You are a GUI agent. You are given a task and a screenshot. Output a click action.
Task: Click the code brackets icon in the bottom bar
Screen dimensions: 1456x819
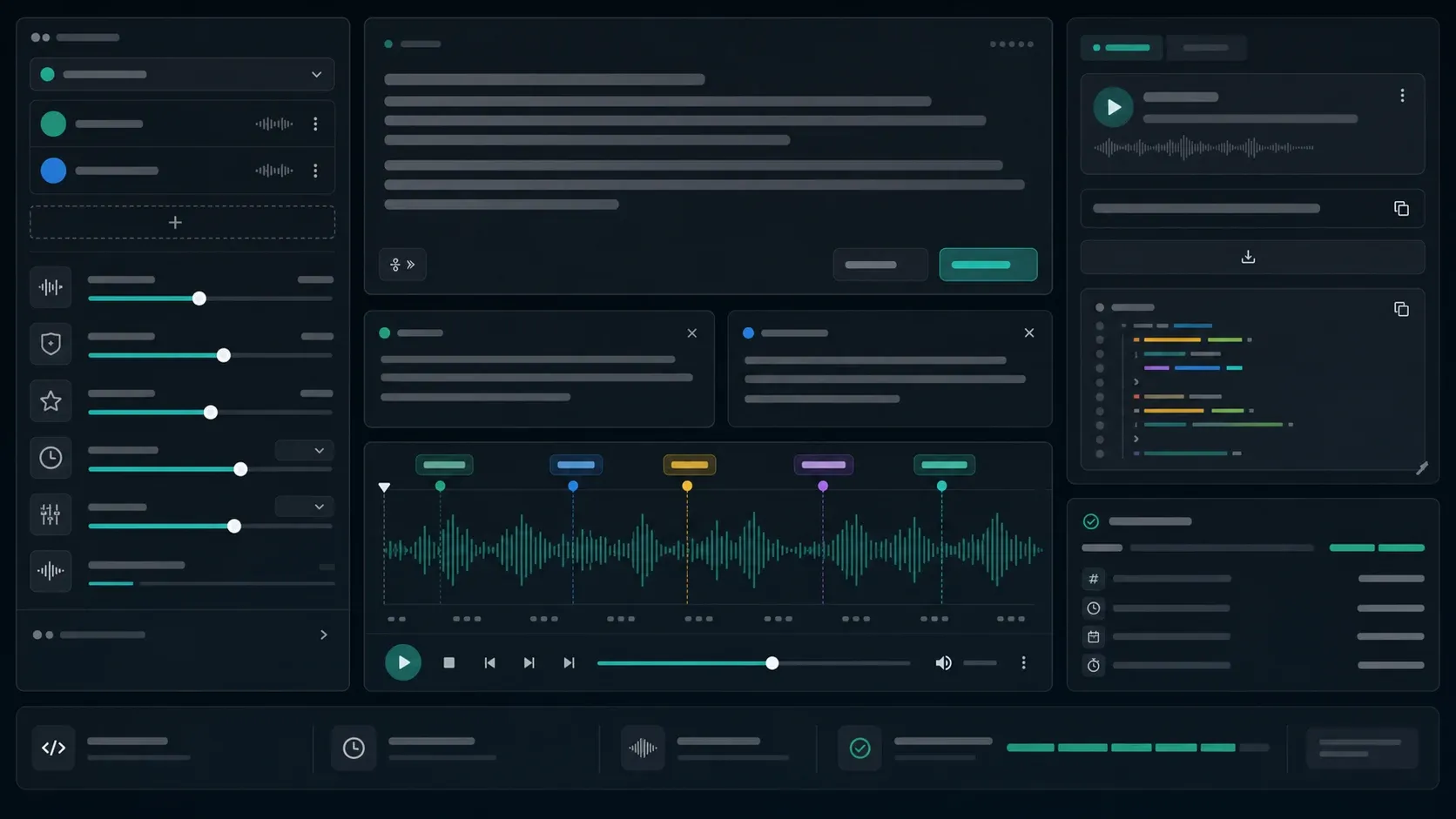(x=53, y=748)
